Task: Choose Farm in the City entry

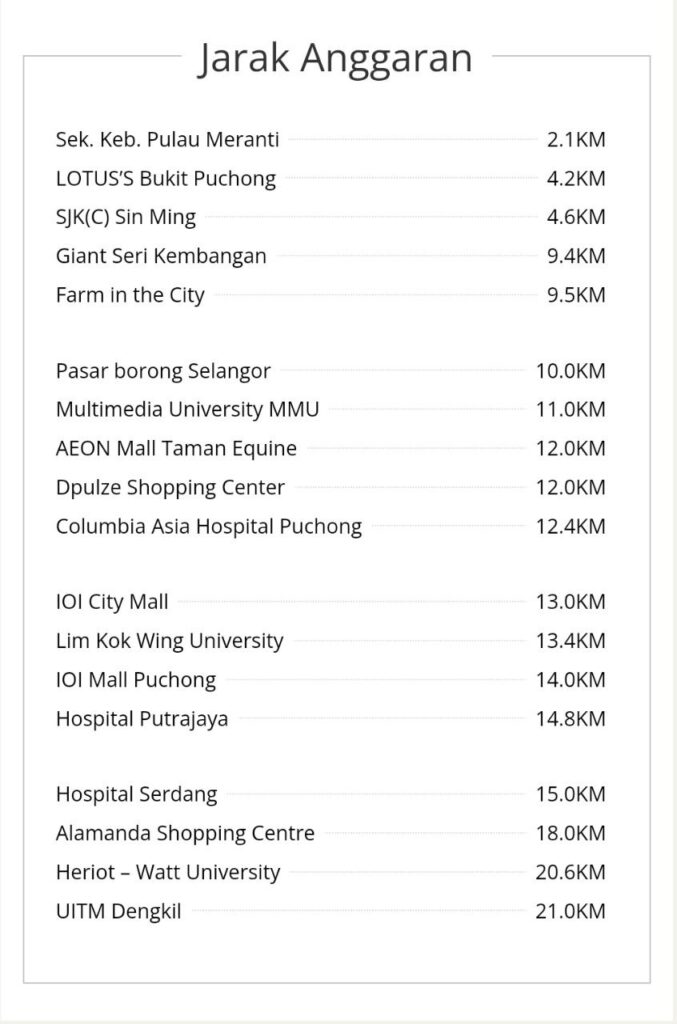Action: click(130, 295)
